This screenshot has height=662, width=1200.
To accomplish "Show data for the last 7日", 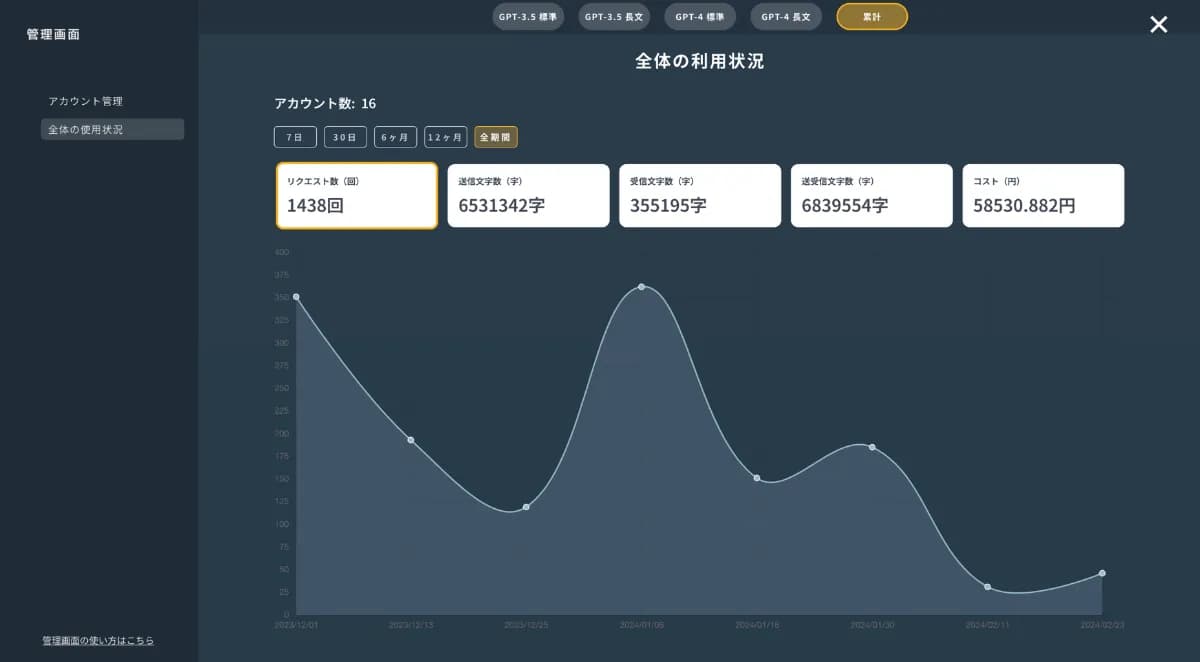I will tap(294, 137).
